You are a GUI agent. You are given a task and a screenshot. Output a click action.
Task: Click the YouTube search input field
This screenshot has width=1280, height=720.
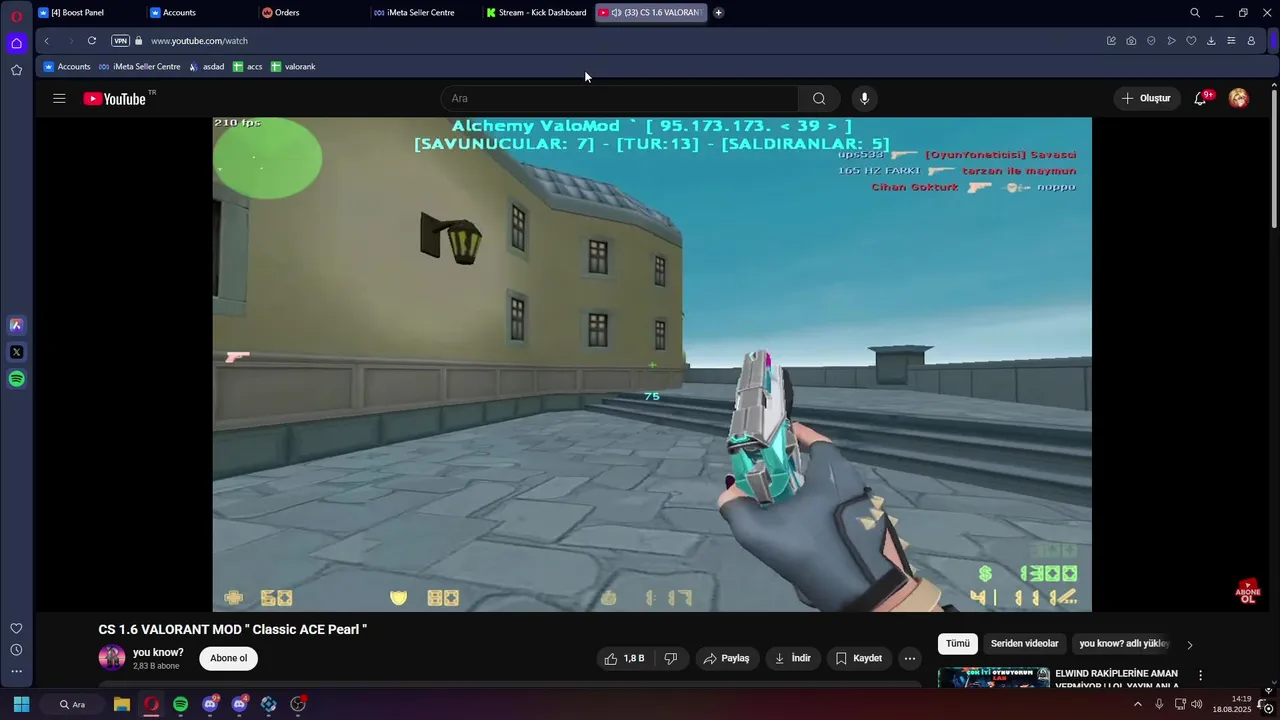tap(619, 98)
